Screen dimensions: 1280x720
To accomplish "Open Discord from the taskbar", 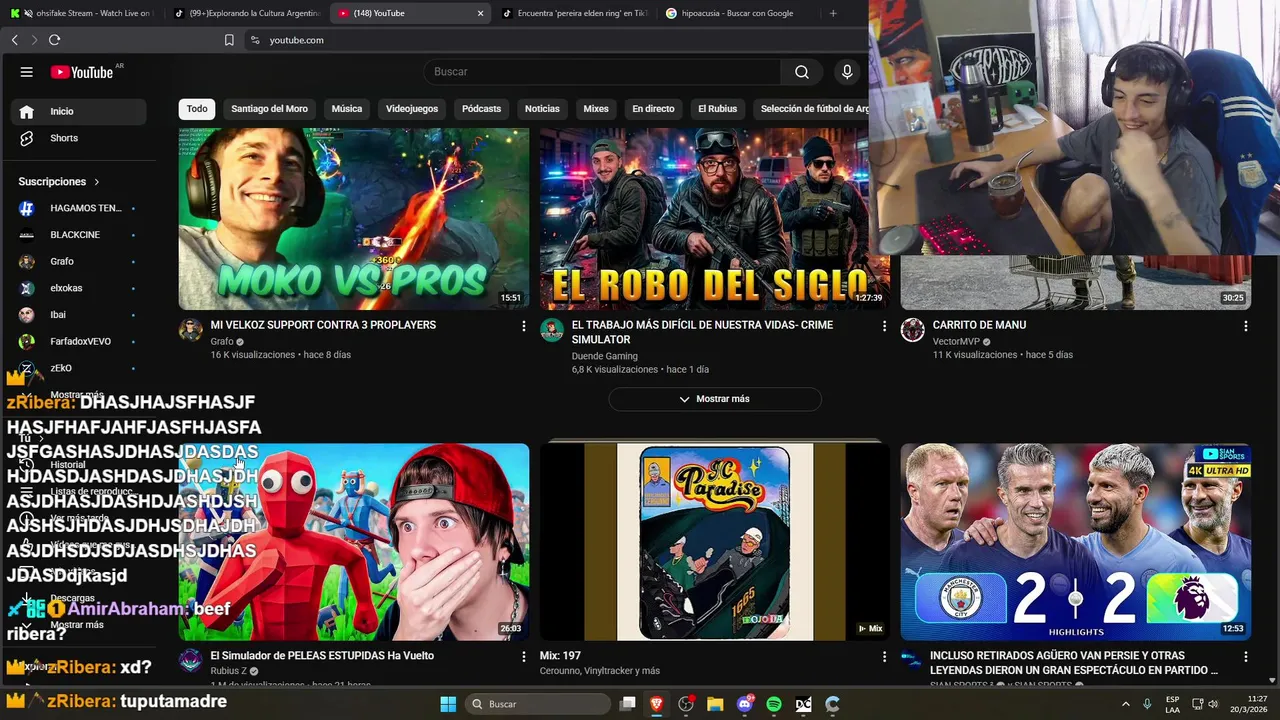I will coord(744,704).
